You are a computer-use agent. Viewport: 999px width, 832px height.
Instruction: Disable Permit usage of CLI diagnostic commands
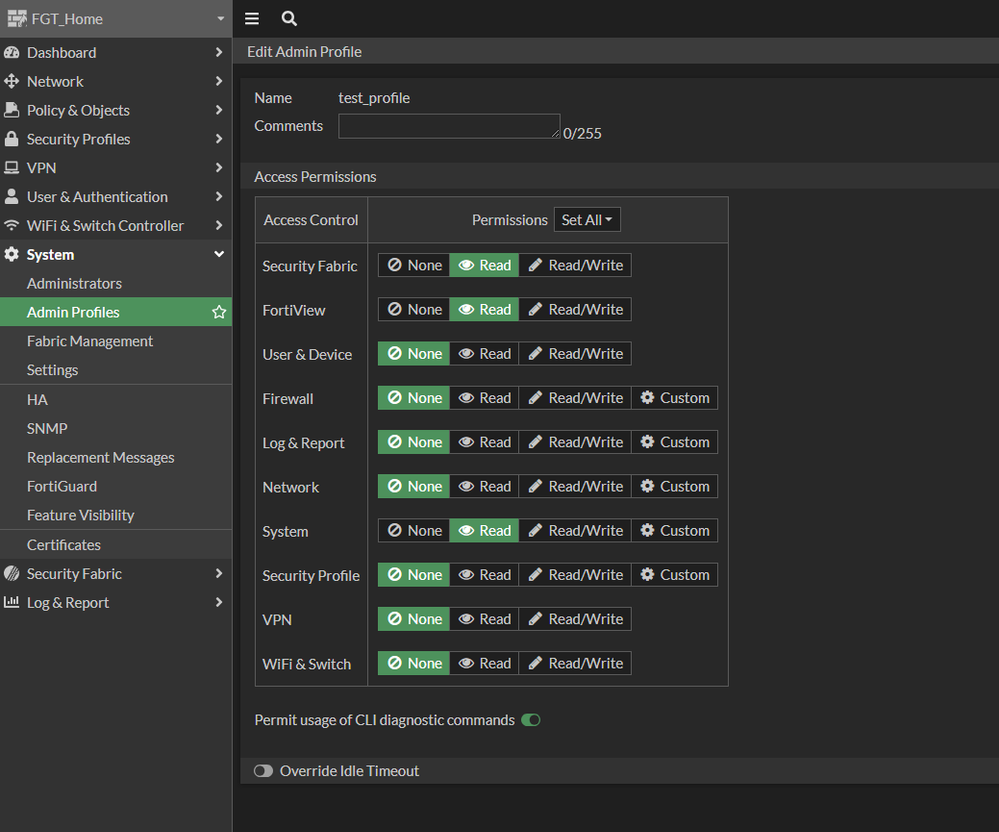pyautogui.click(x=530, y=720)
